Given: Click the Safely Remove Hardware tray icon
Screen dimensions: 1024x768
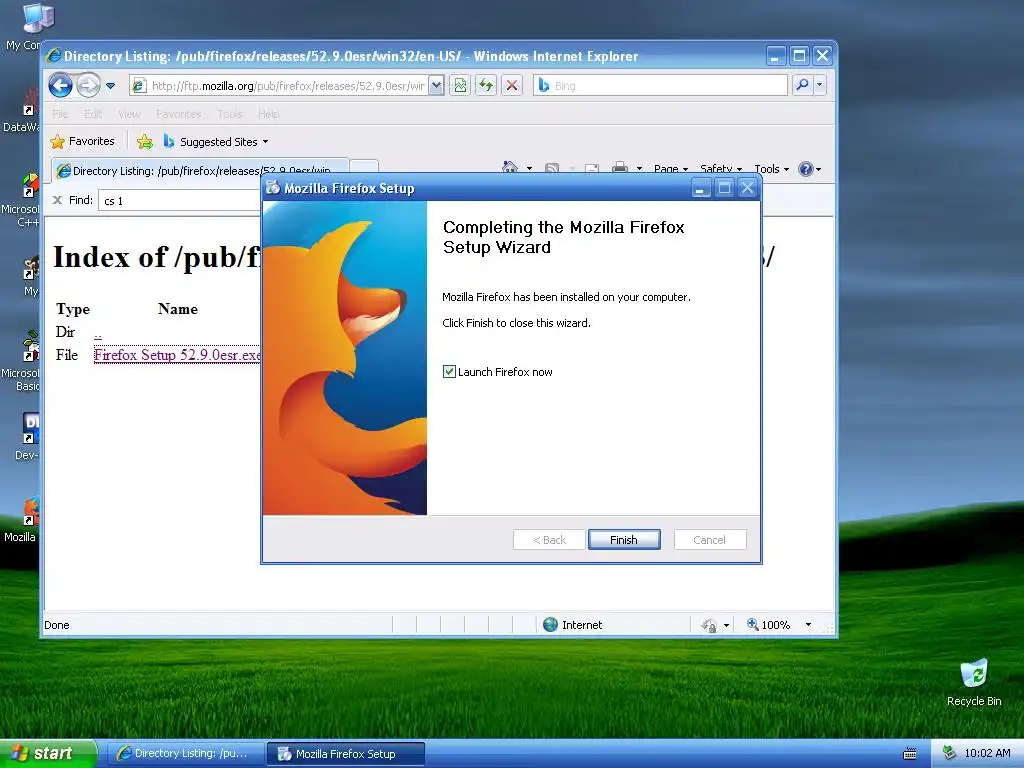Looking at the screenshot, I should point(950,753).
